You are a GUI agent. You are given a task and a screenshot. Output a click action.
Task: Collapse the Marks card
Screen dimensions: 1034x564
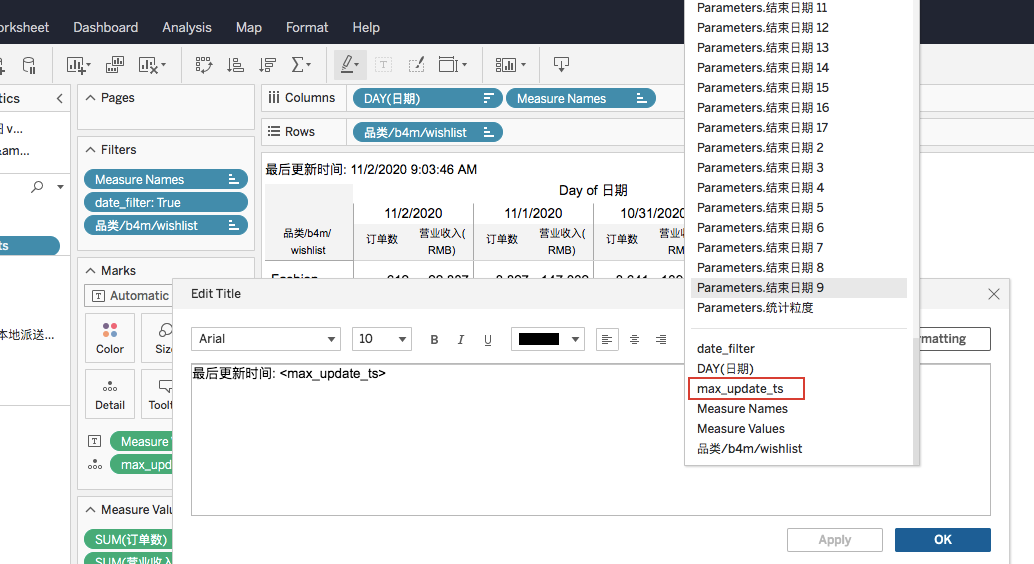(90, 270)
